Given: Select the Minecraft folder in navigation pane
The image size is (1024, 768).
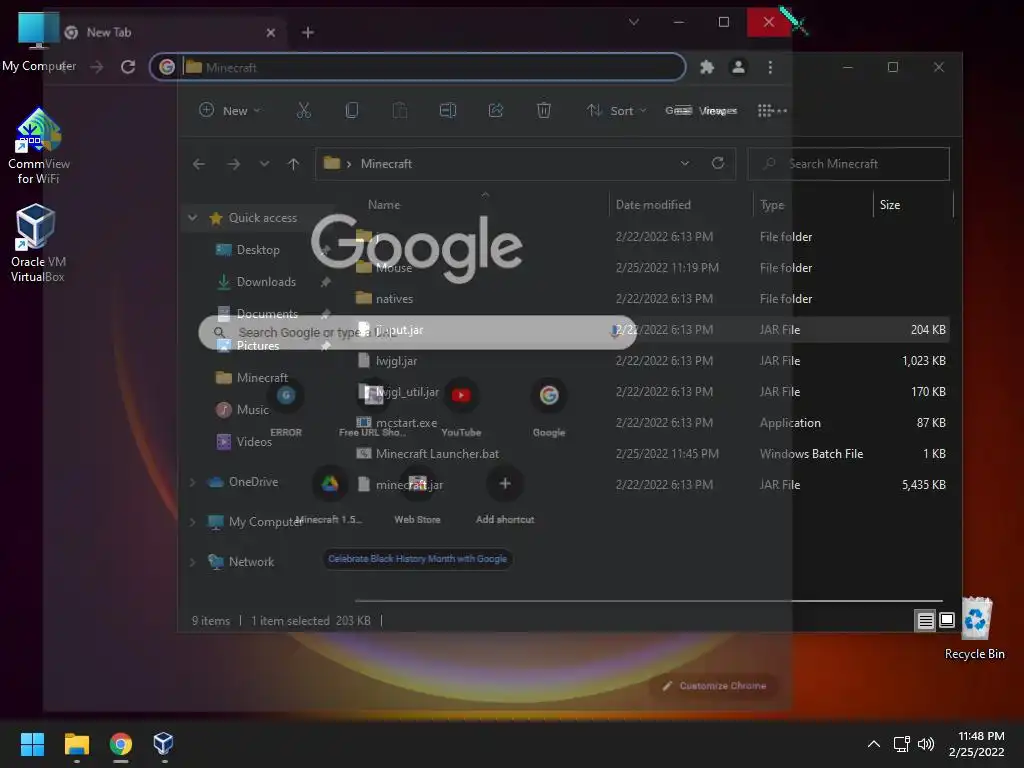Looking at the screenshot, I should (262, 377).
